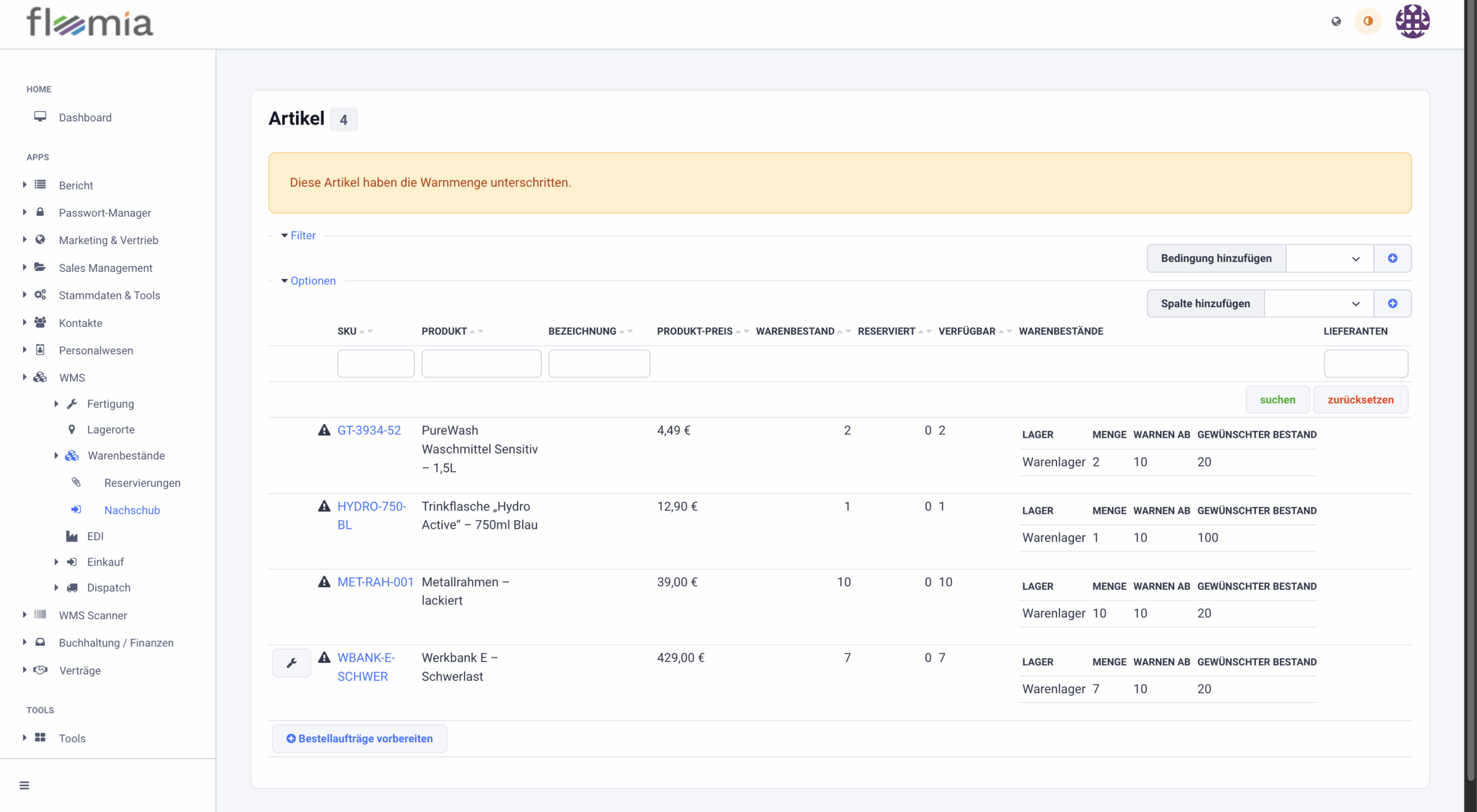
Task: Open the Bedingung hinzufügen dropdown
Action: [1329, 258]
